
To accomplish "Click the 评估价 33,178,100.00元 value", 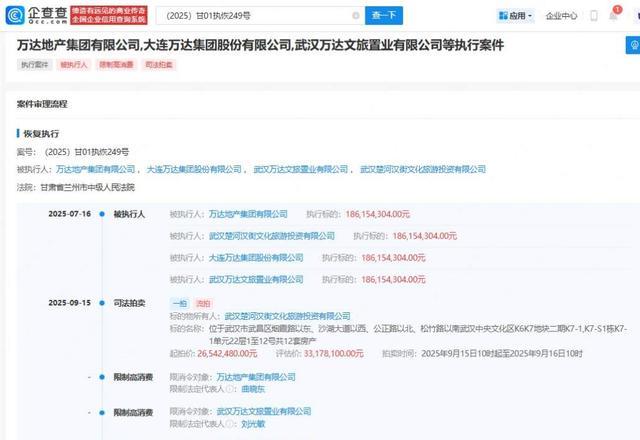I will [333, 353].
